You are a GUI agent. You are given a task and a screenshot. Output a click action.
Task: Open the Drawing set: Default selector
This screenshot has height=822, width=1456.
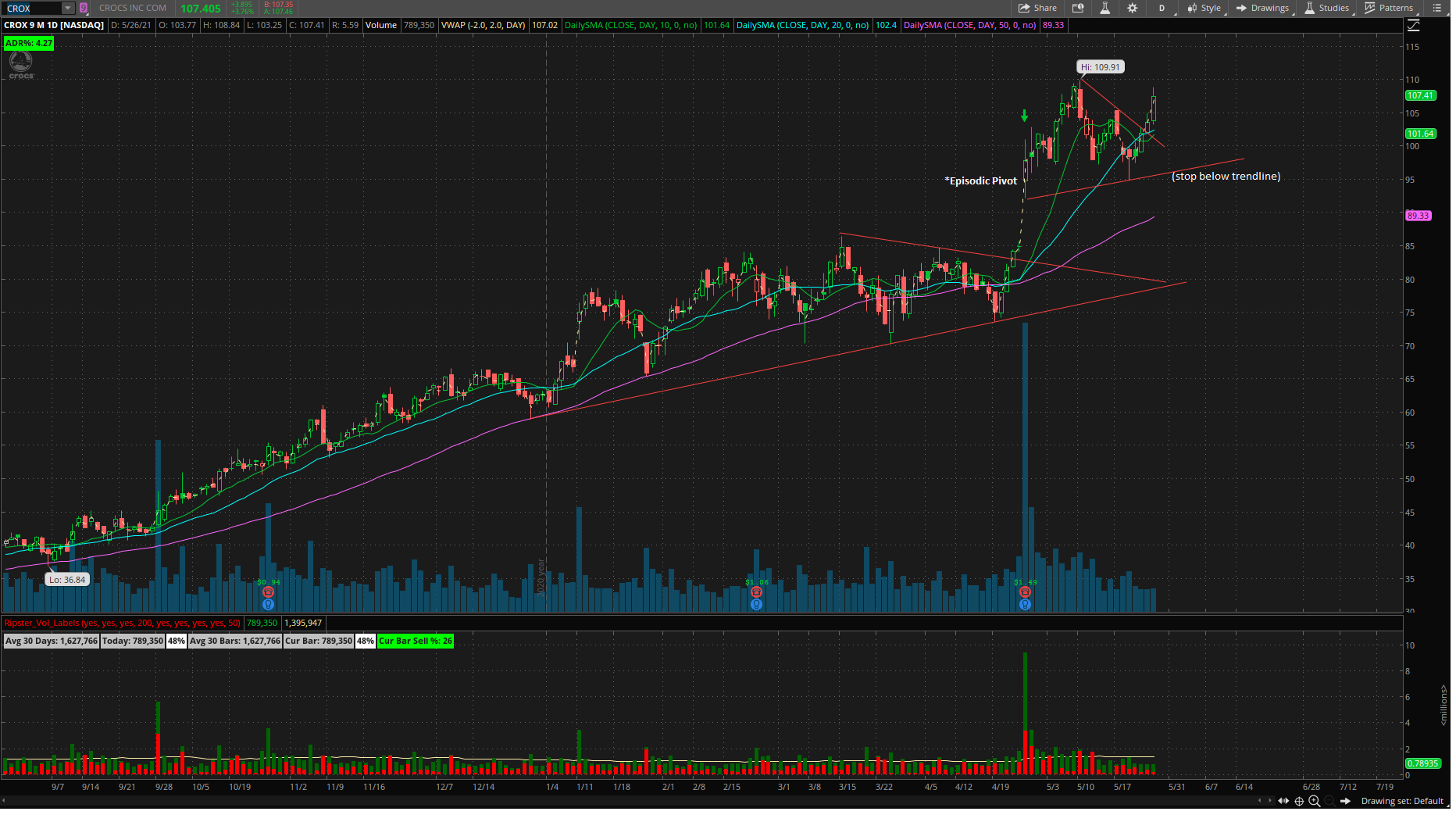1402,801
